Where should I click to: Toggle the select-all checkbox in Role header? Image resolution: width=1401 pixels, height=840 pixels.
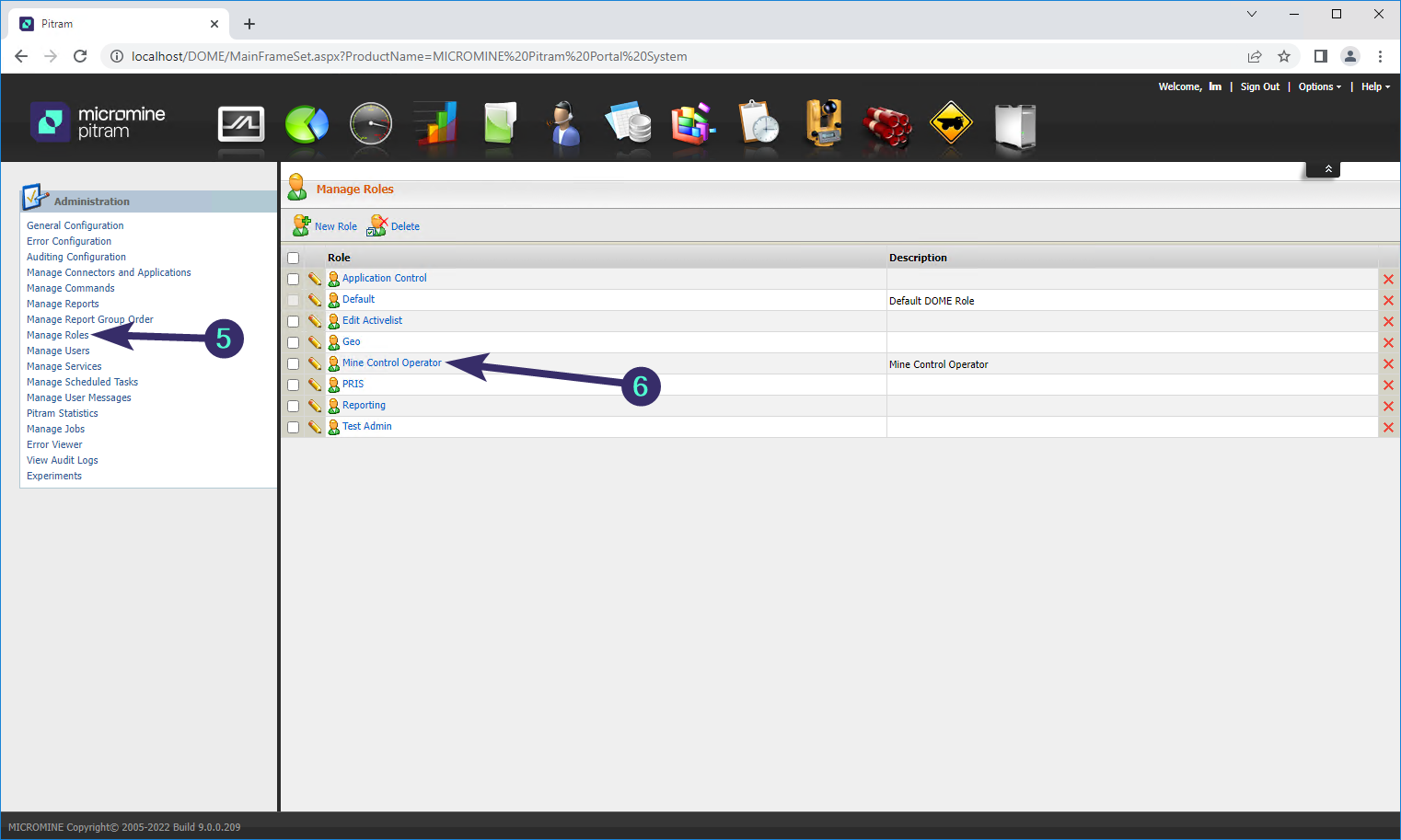tap(294, 259)
